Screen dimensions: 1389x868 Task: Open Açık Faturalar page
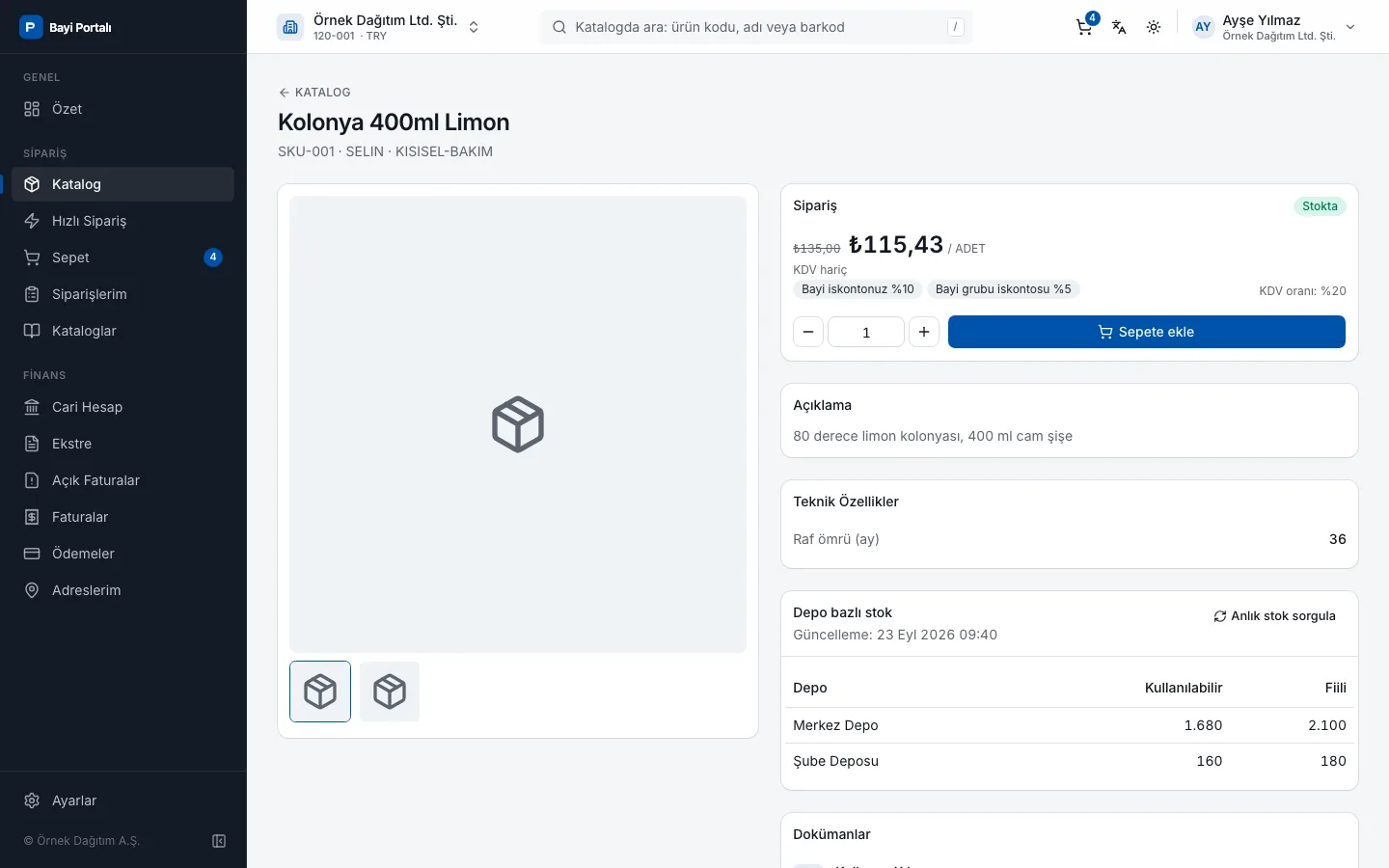[123, 480]
